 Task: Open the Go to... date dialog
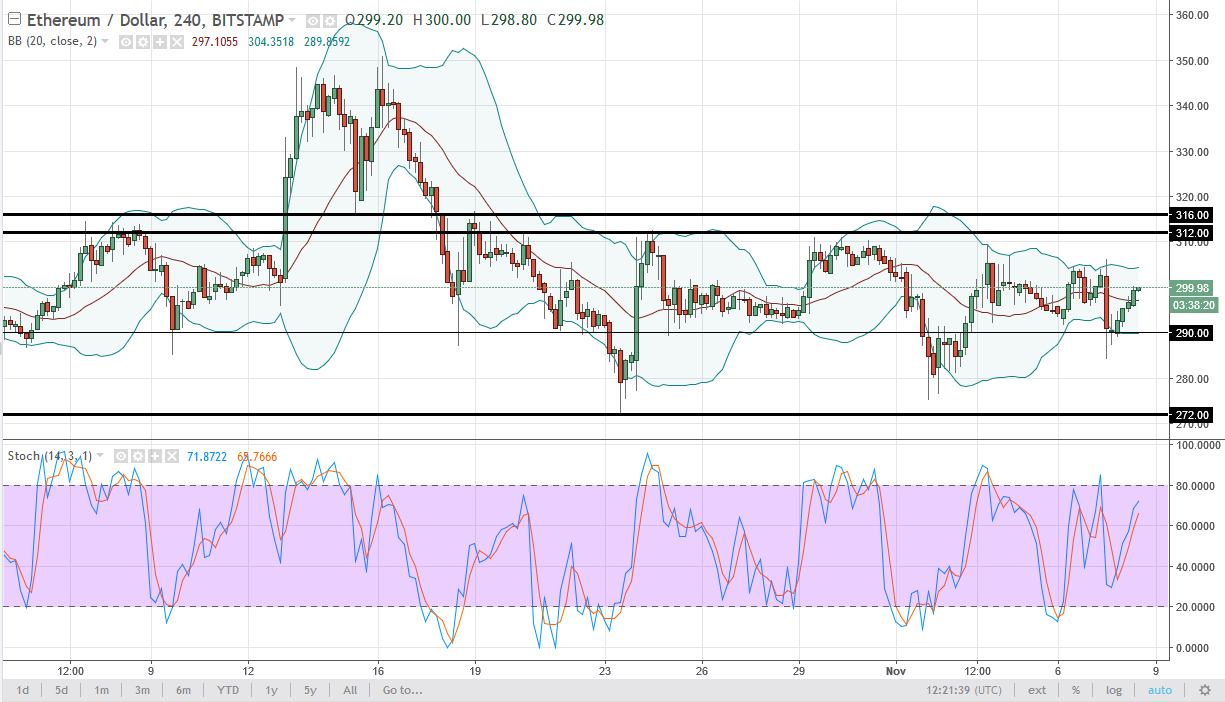click(404, 690)
